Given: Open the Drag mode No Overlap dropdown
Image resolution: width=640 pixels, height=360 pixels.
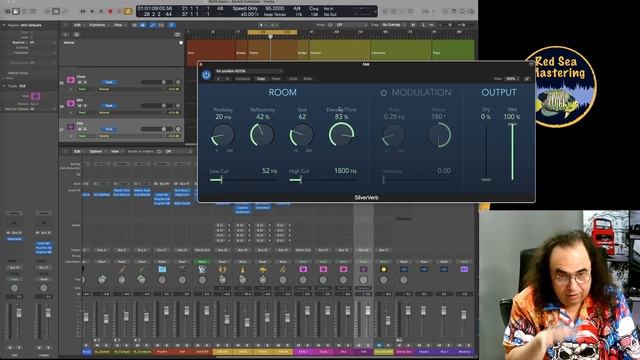Looking at the screenshot, I should 394,25.
